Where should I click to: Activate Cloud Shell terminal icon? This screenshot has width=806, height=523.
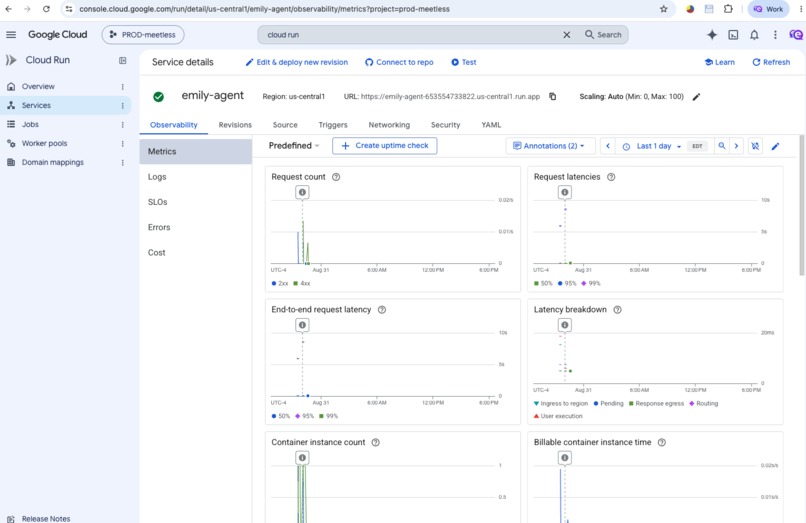tap(734, 34)
